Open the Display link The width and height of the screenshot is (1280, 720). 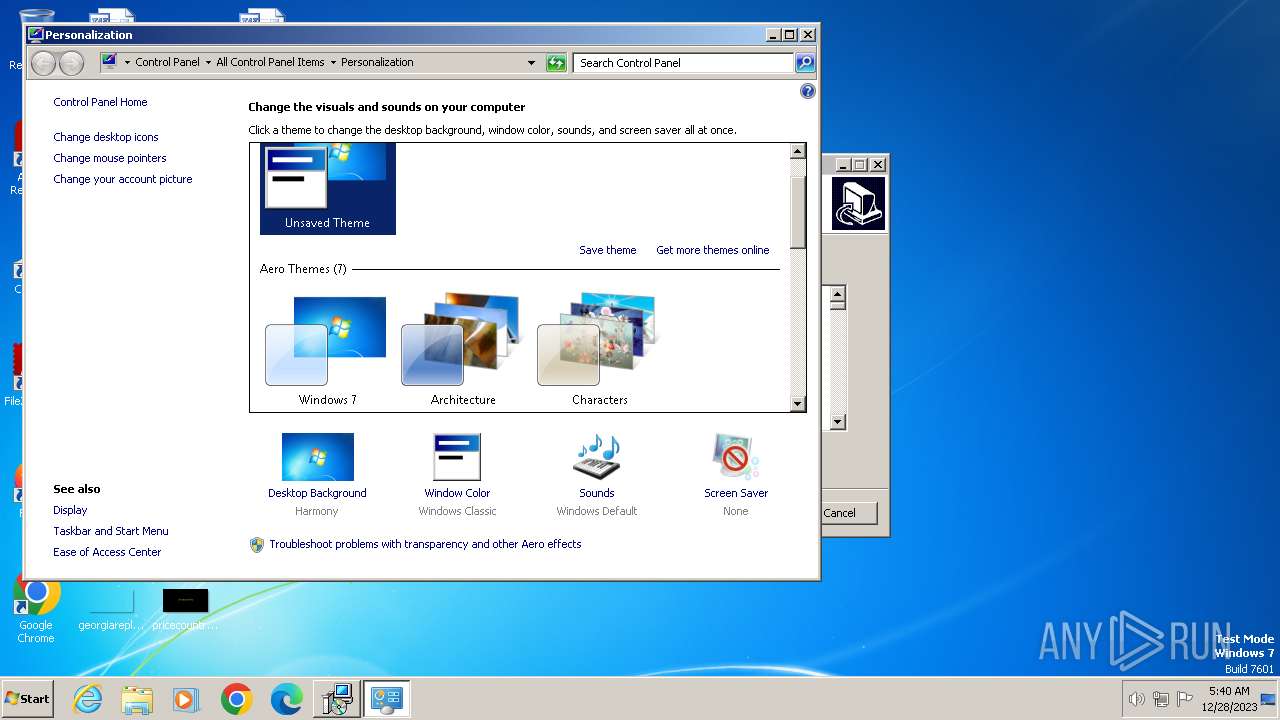[x=70, y=510]
